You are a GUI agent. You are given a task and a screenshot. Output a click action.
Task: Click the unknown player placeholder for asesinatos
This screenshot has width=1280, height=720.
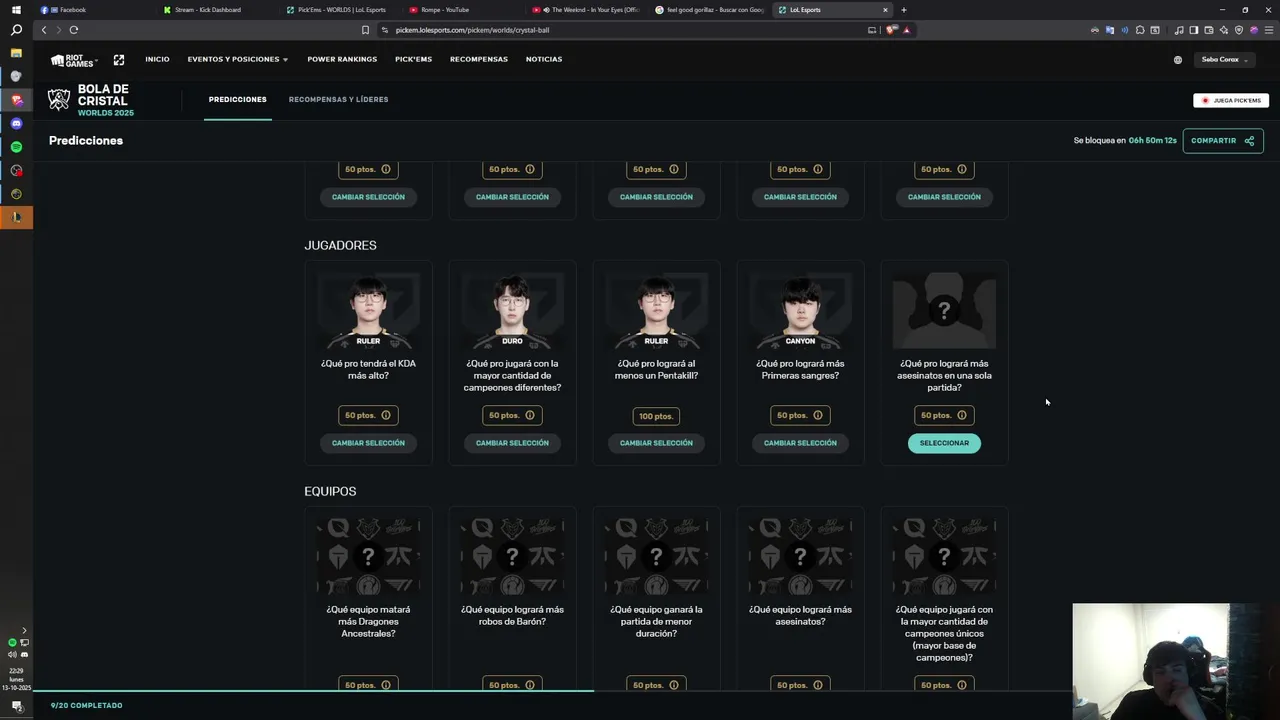pos(944,311)
